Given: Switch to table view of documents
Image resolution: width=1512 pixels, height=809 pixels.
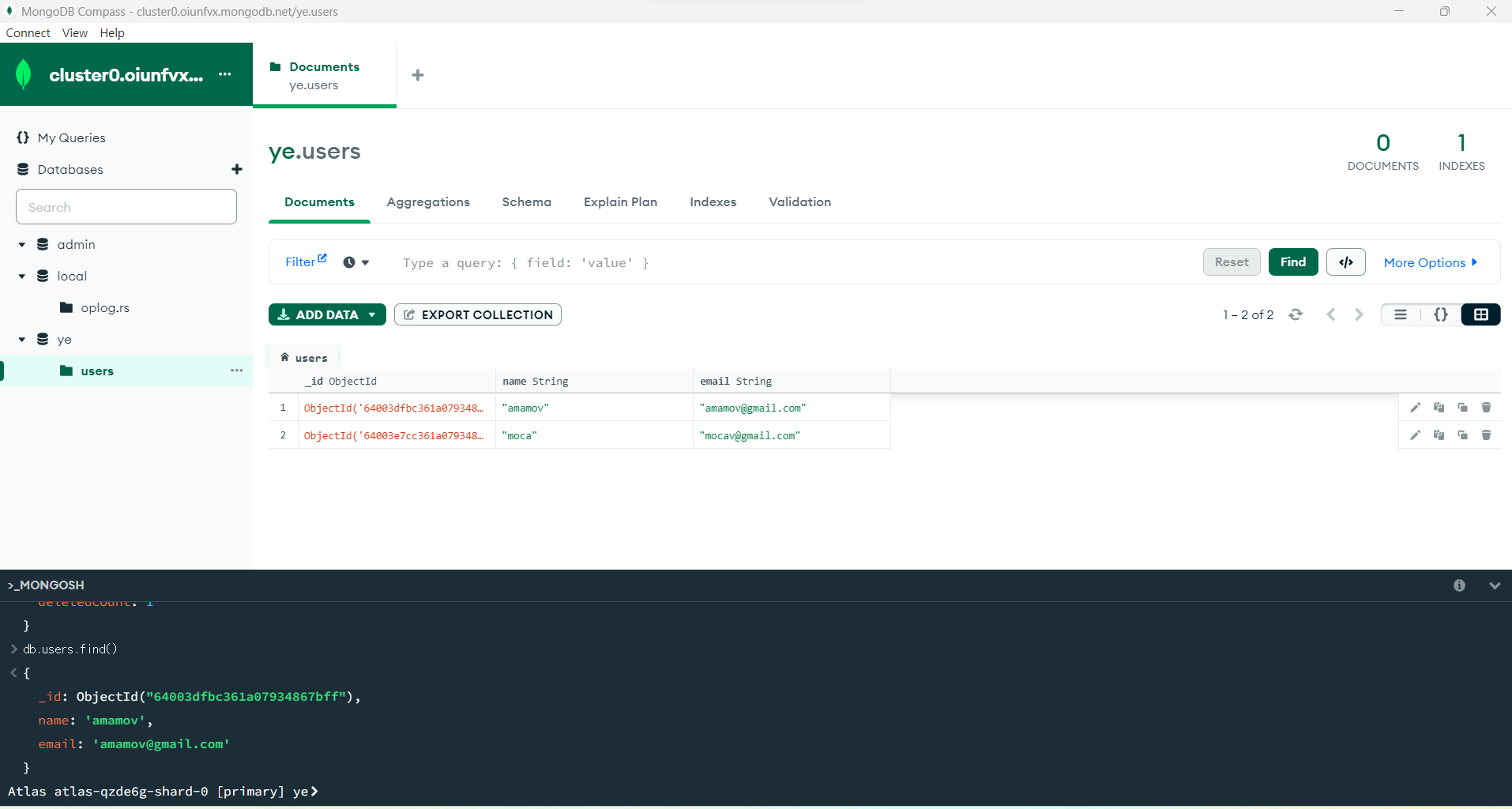Looking at the screenshot, I should (1480, 314).
